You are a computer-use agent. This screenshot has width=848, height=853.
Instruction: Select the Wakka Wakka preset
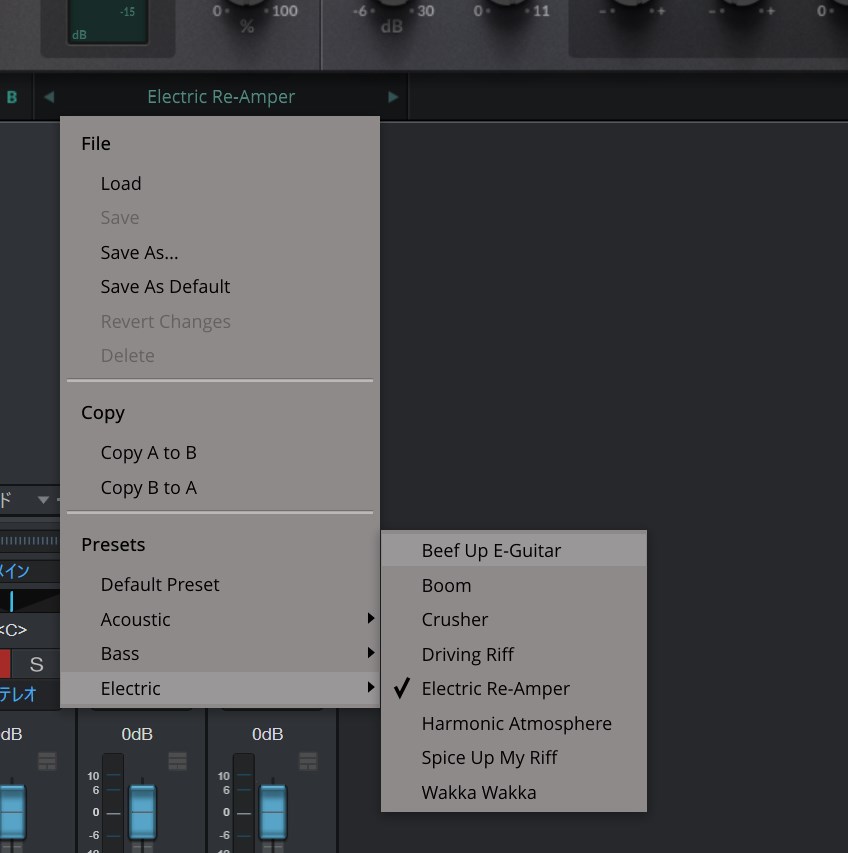point(479,793)
